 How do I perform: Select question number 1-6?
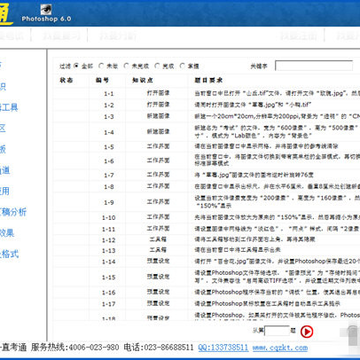[109, 161]
